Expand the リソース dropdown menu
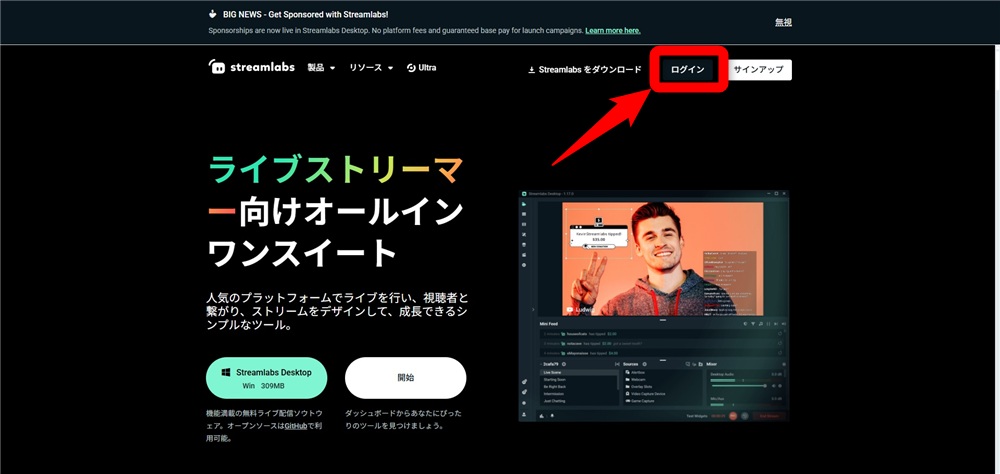Screen dimensions: 1000x474 pos(371,68)
